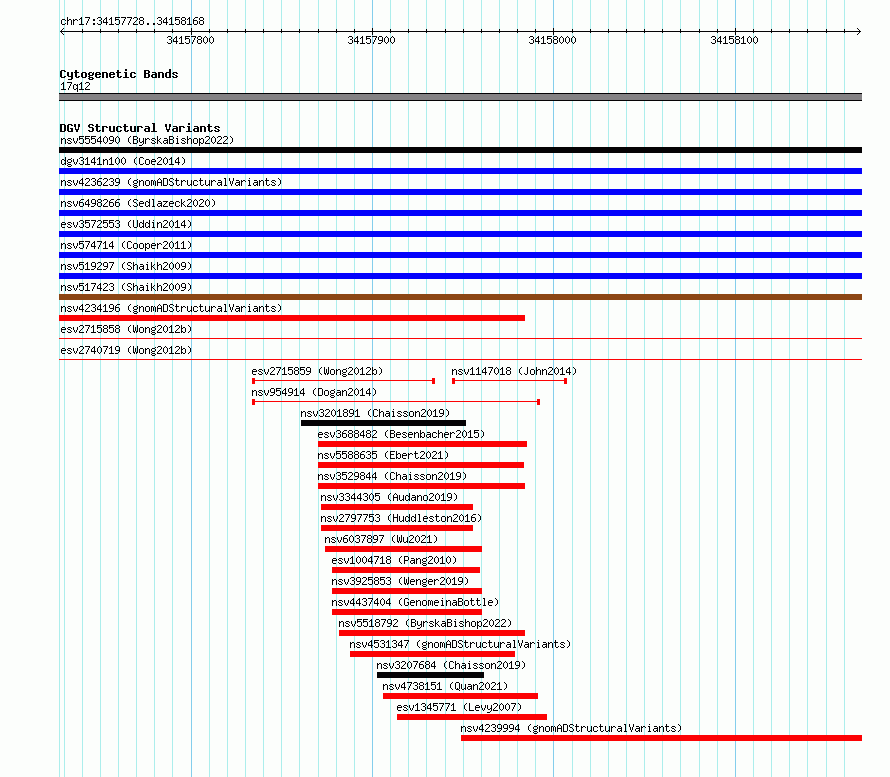Open variant nsv3207684 (Chaisson2019) label

pos(451,665)
